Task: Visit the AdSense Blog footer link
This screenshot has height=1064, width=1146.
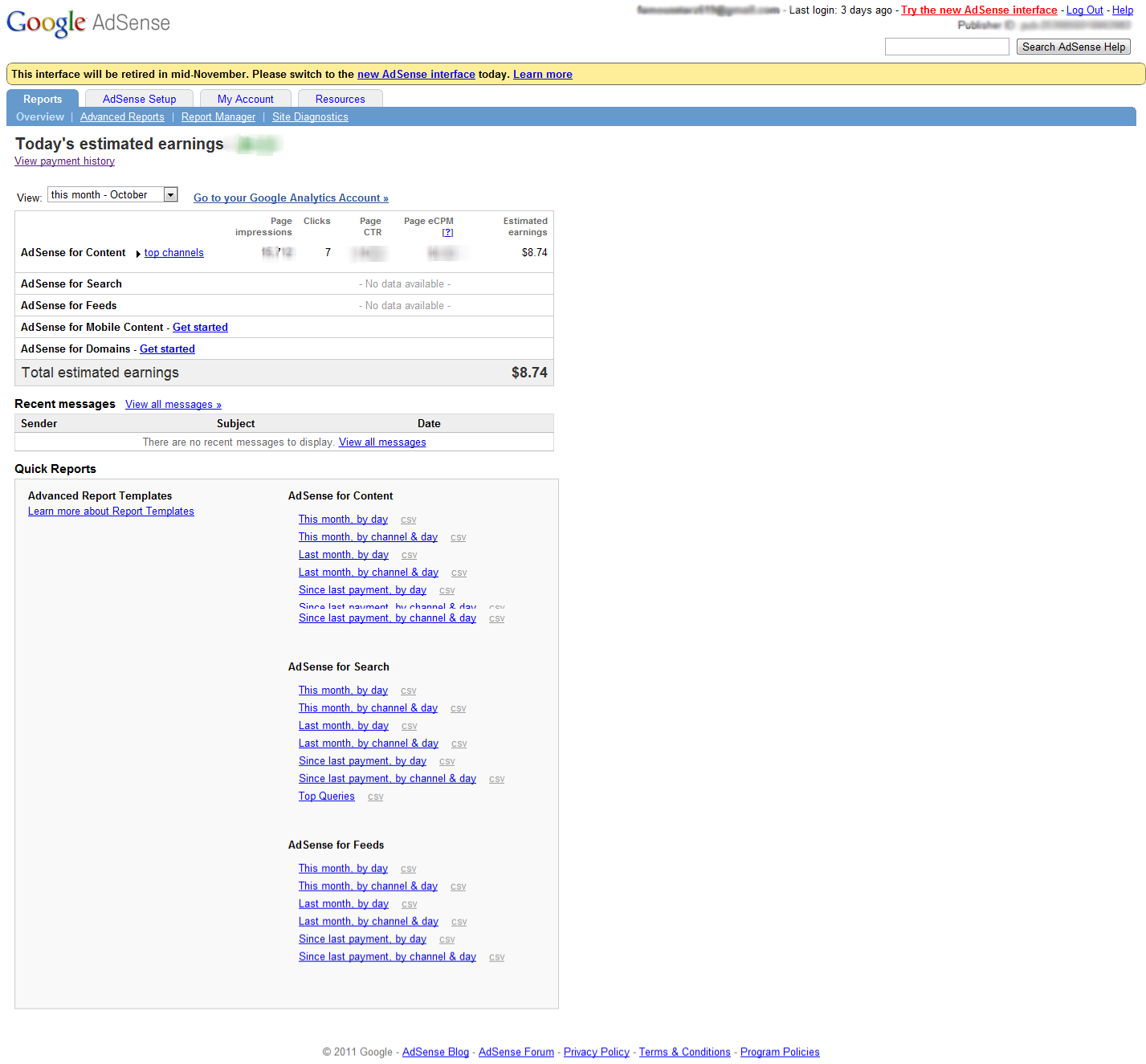Action: (435, 1053)
